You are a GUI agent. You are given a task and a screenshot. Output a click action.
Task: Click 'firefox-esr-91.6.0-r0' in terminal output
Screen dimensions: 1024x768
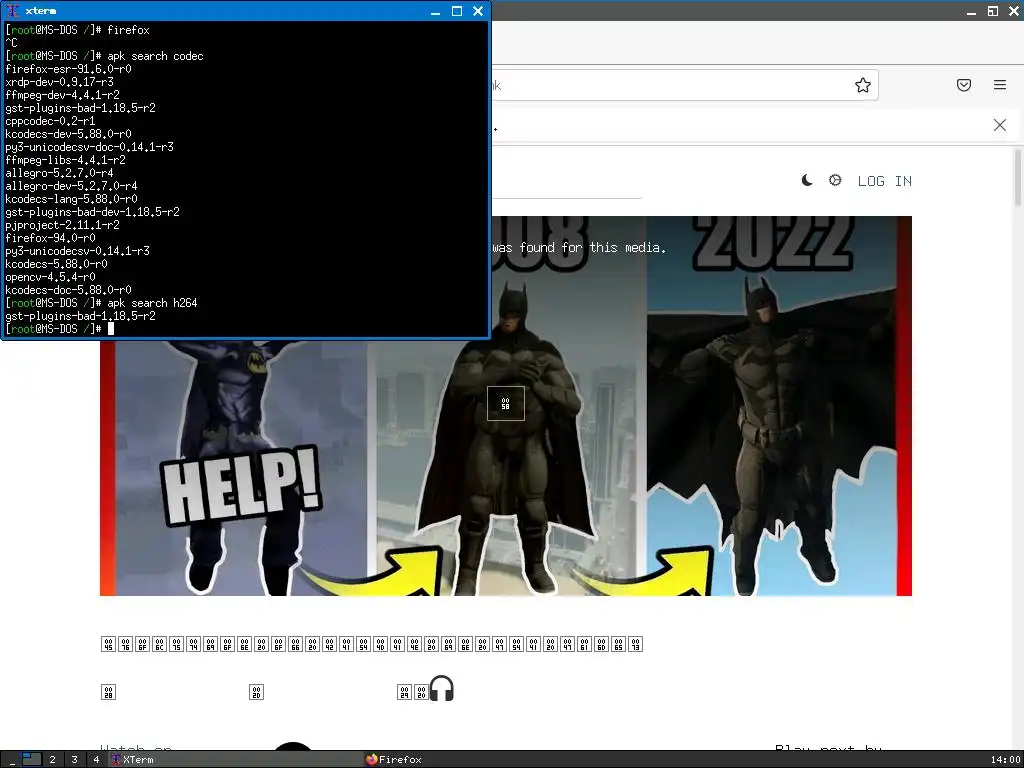pyautogui.click(x=69, y=69)
